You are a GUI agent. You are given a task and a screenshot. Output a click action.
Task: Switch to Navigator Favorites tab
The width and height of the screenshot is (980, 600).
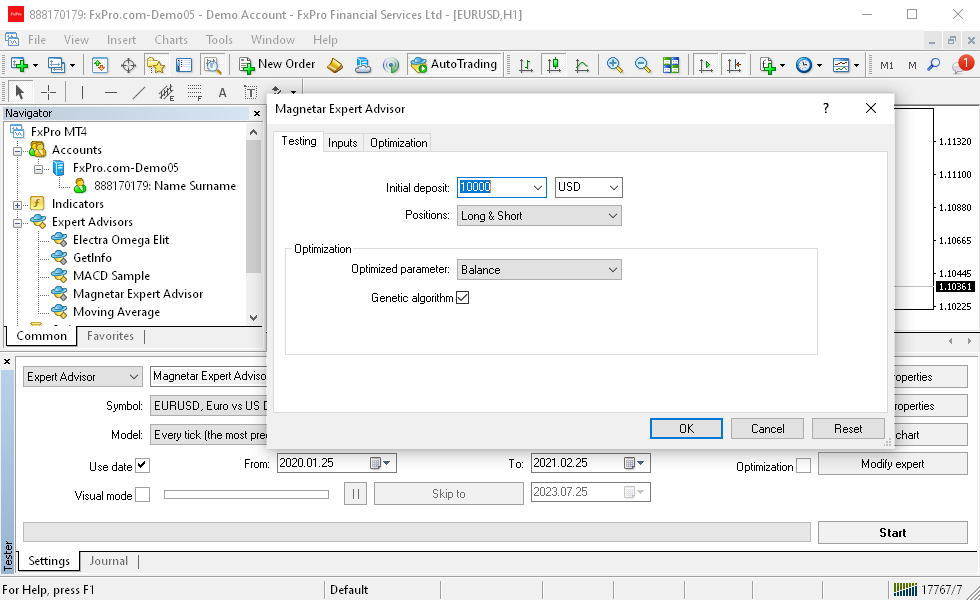coord(110,336)
